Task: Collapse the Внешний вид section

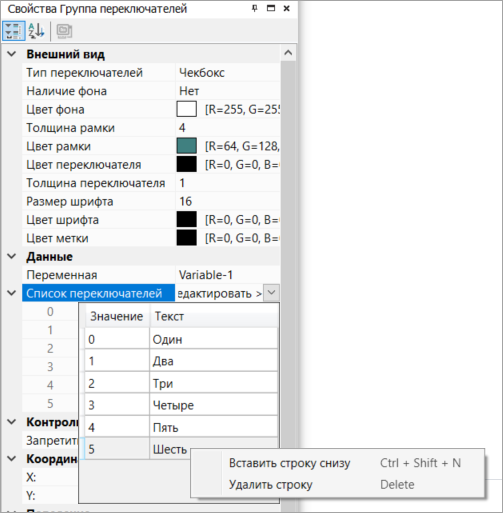Action: (12, 54)
